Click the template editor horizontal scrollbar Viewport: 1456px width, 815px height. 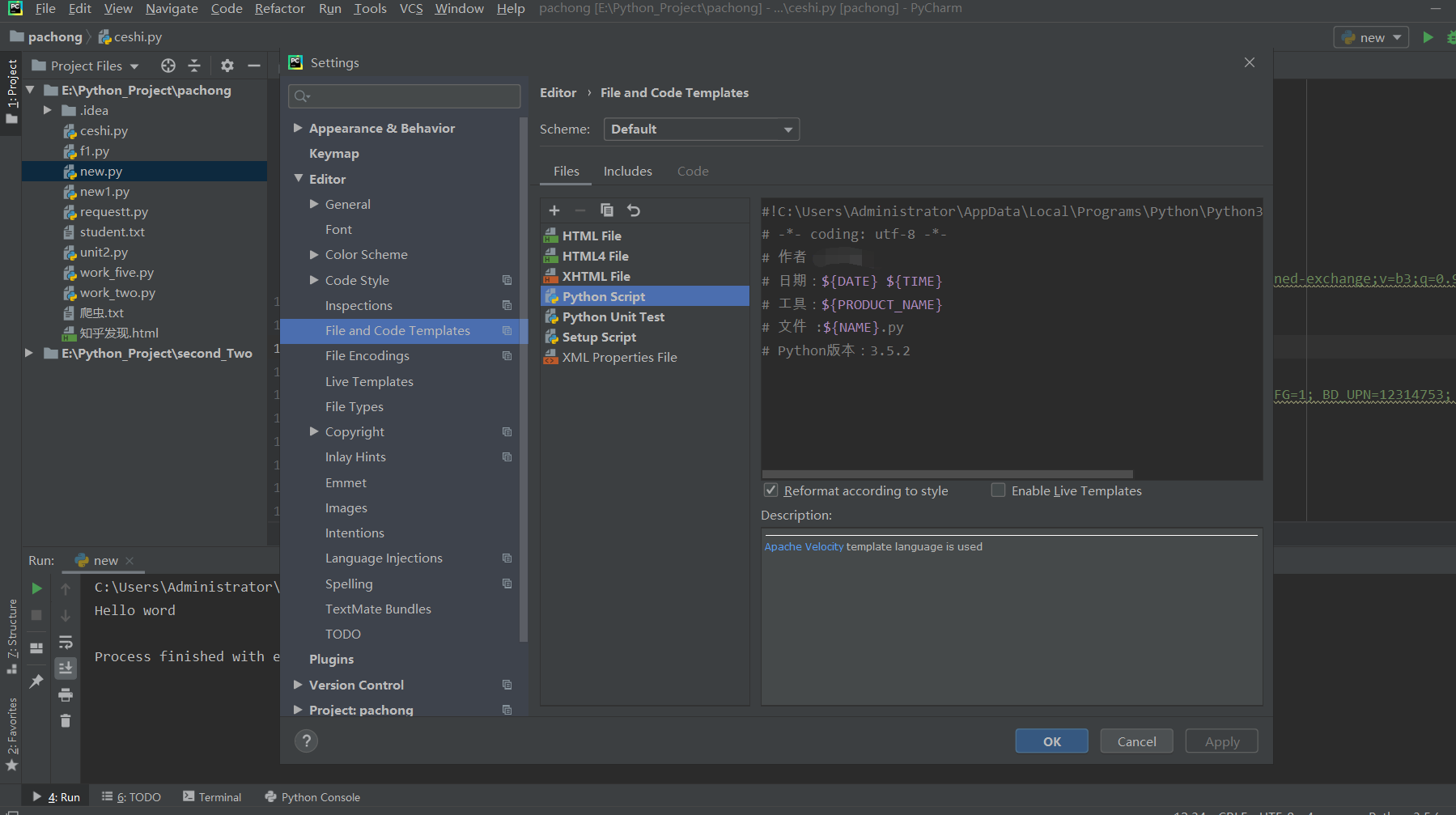pos(947,474)
